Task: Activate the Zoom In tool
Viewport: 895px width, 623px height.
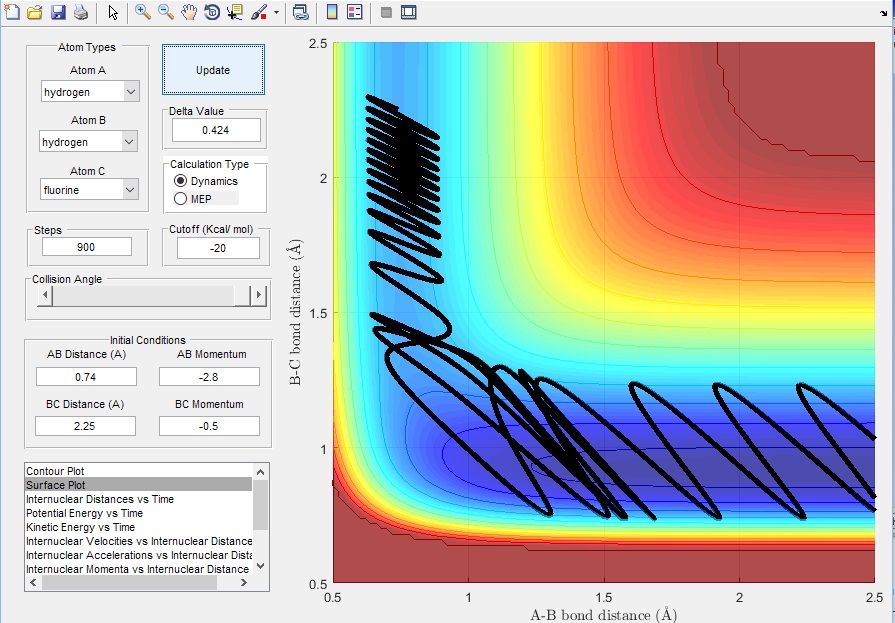Action: click(143, 12)
